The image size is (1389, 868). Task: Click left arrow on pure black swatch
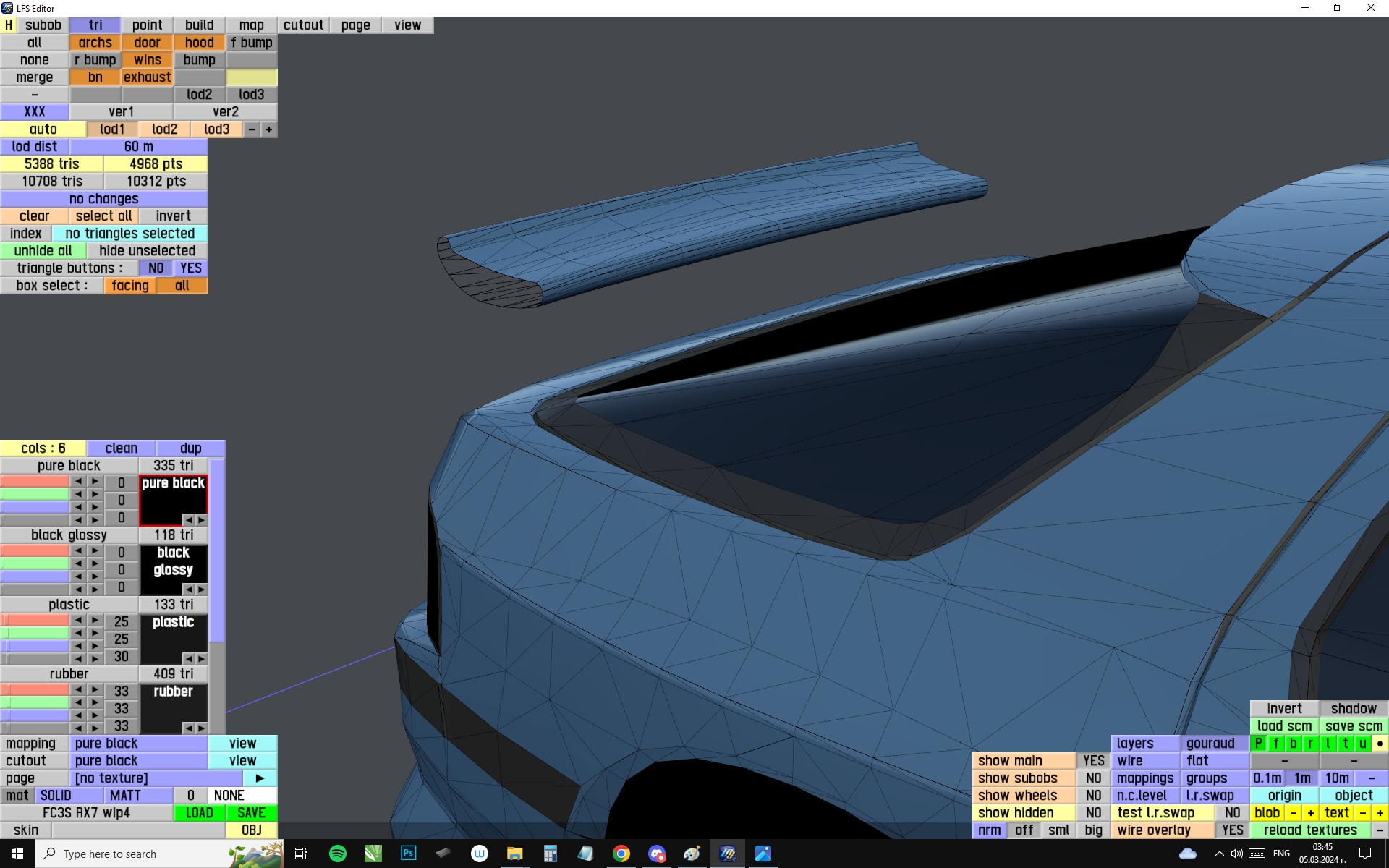pos(188,520)
